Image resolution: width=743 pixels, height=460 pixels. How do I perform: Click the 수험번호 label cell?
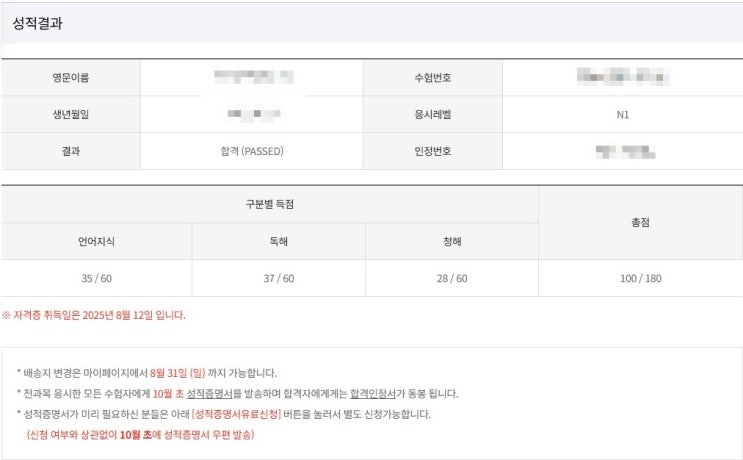(x=432, y=78)
